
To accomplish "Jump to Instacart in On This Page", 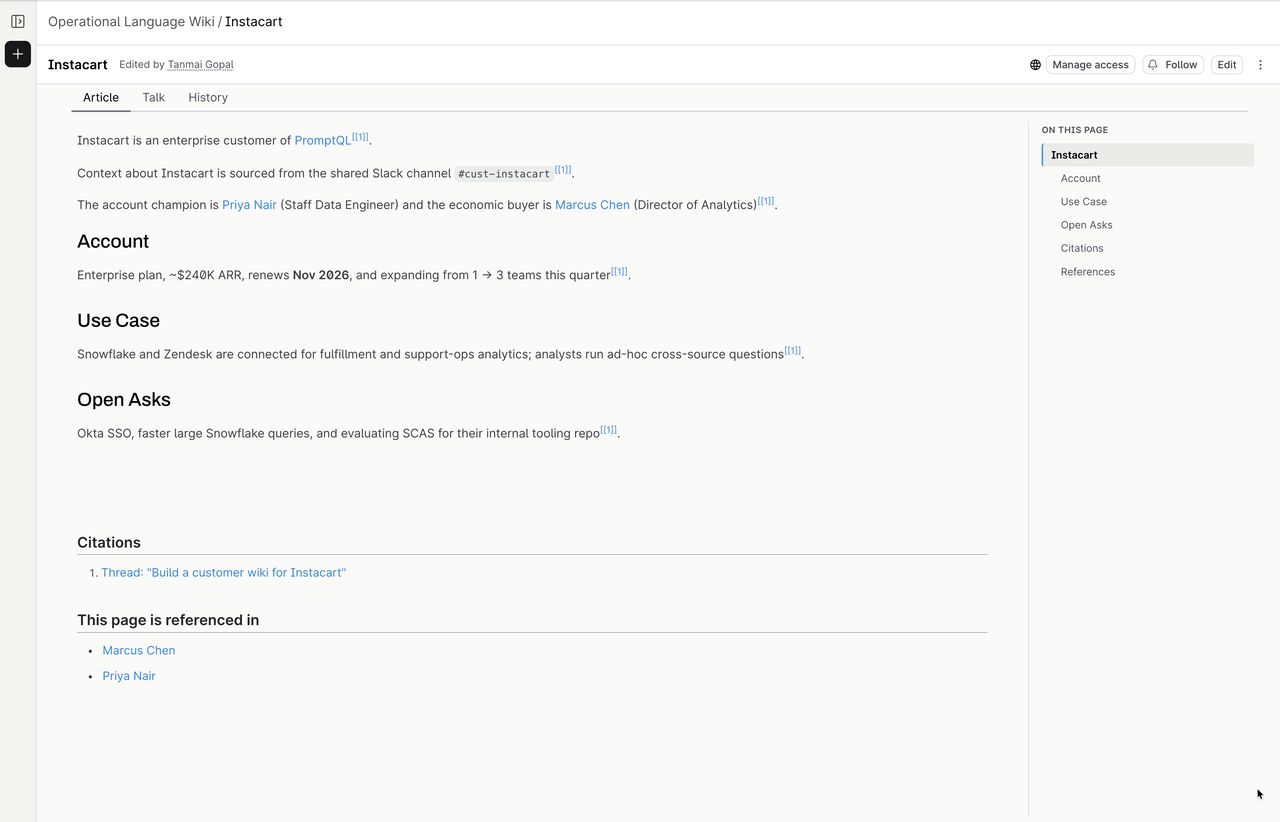I will point(1148,155).
